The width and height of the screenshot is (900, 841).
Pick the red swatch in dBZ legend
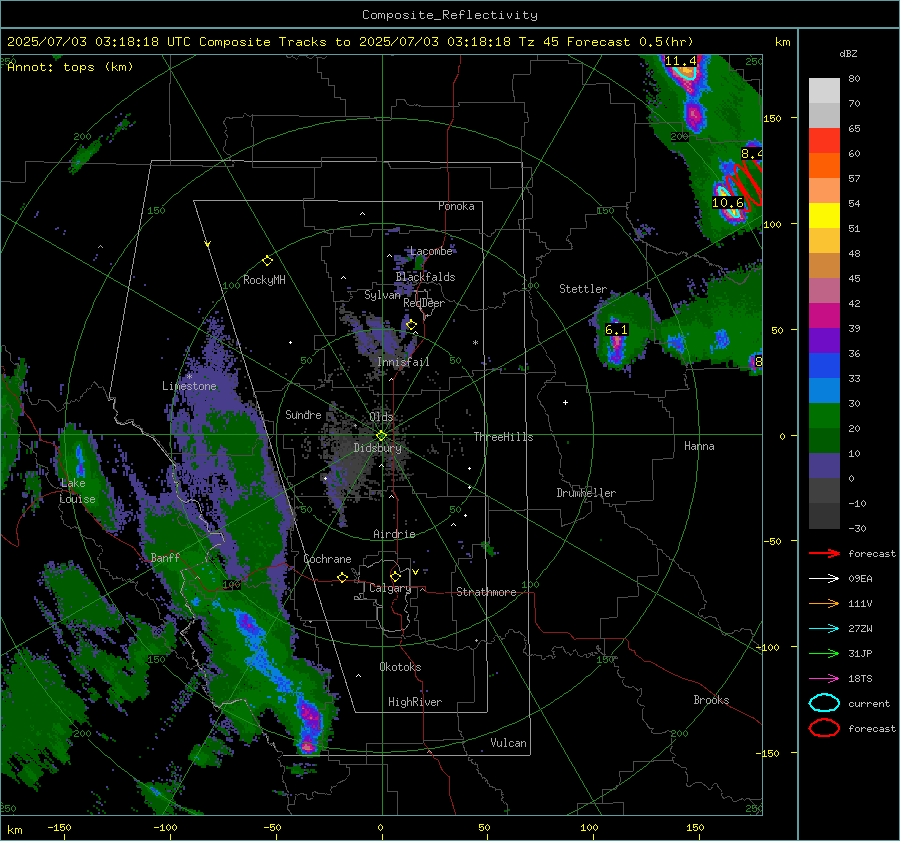point(824,141)
